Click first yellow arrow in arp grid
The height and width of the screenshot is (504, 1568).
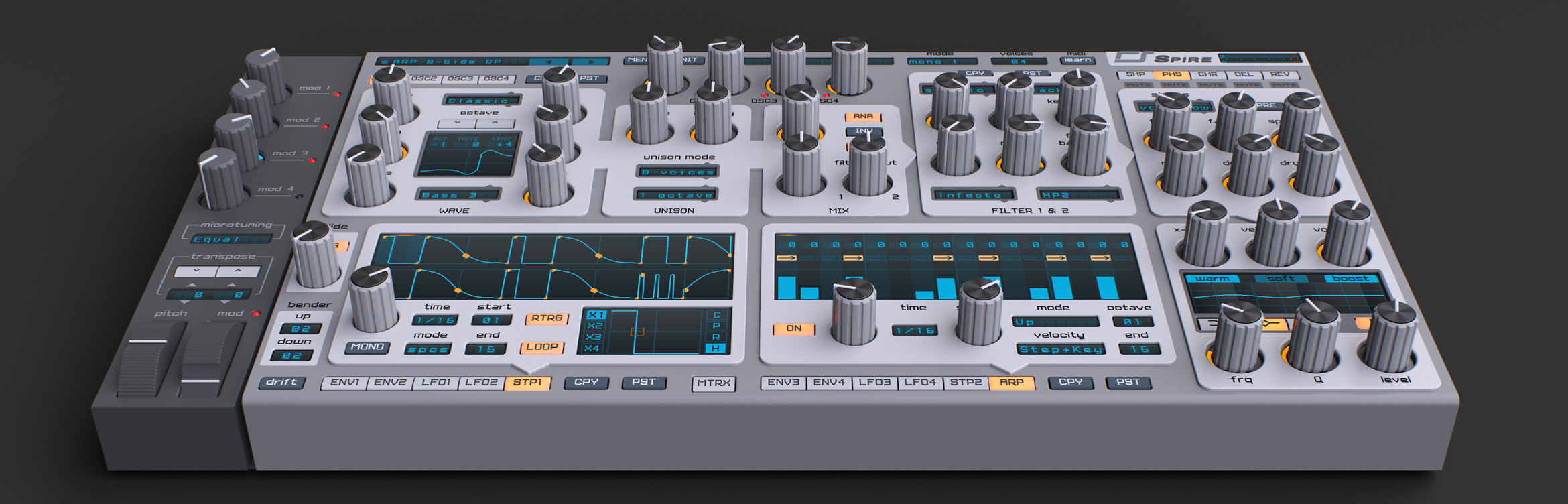(787, 258)
